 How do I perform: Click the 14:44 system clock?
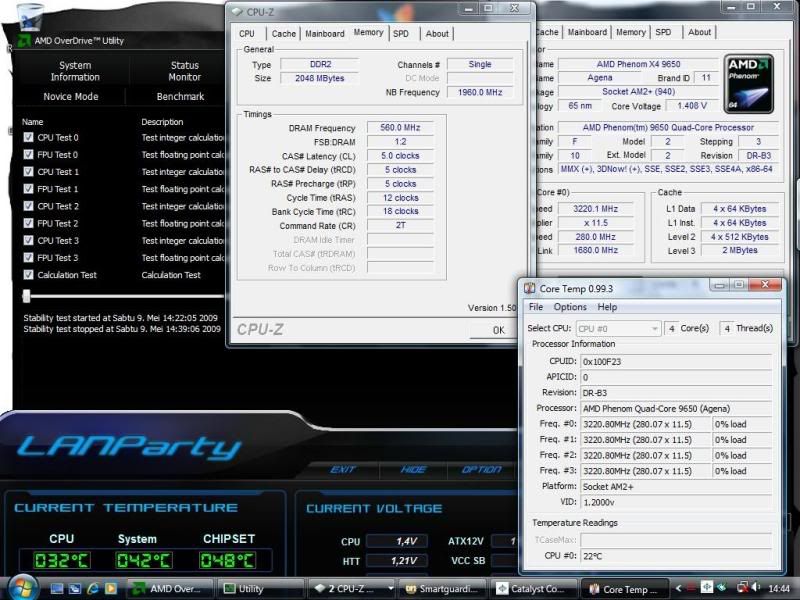pyautogui.click(x=779, y=588)
